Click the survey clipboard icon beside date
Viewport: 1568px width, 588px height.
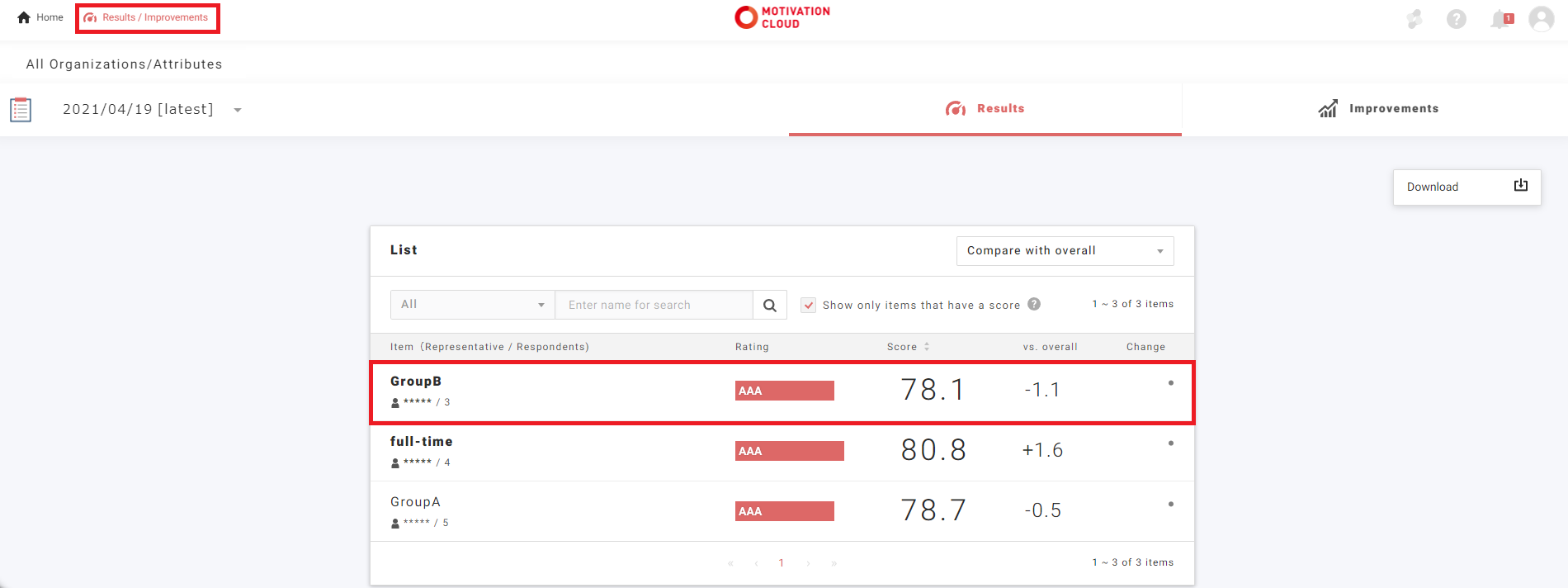coord(21,109)
